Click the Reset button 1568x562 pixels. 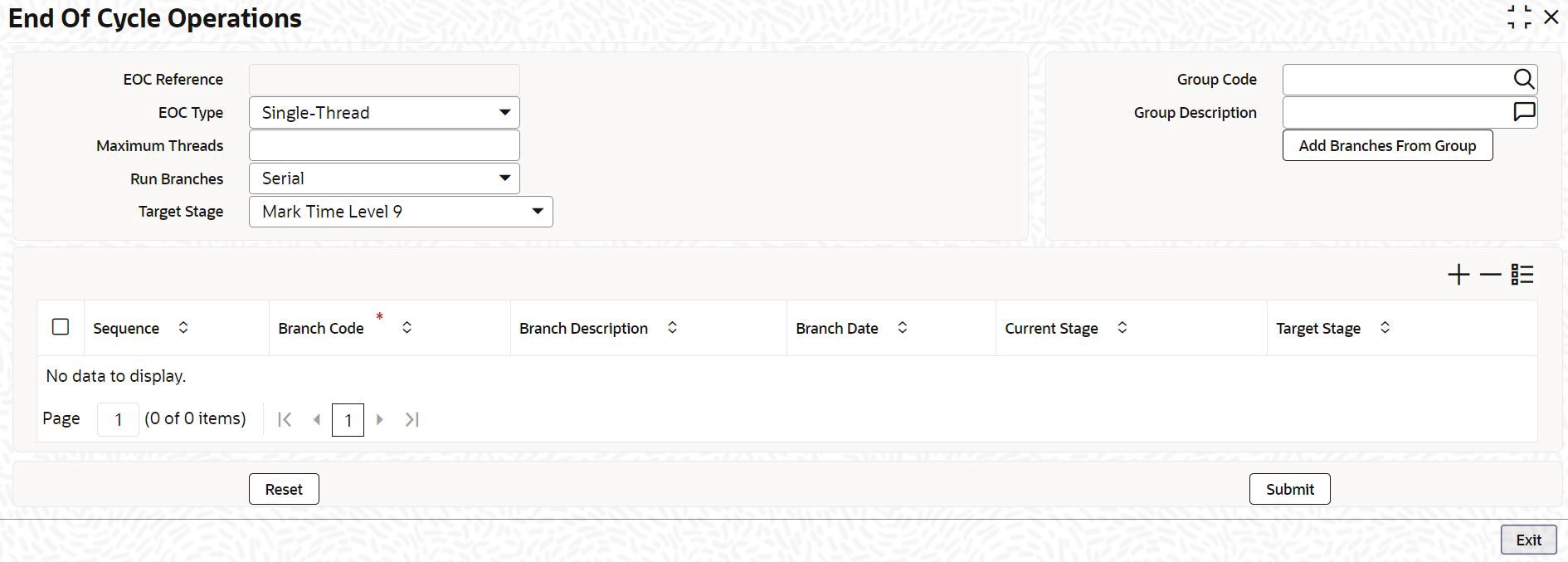tap(284, 489)
